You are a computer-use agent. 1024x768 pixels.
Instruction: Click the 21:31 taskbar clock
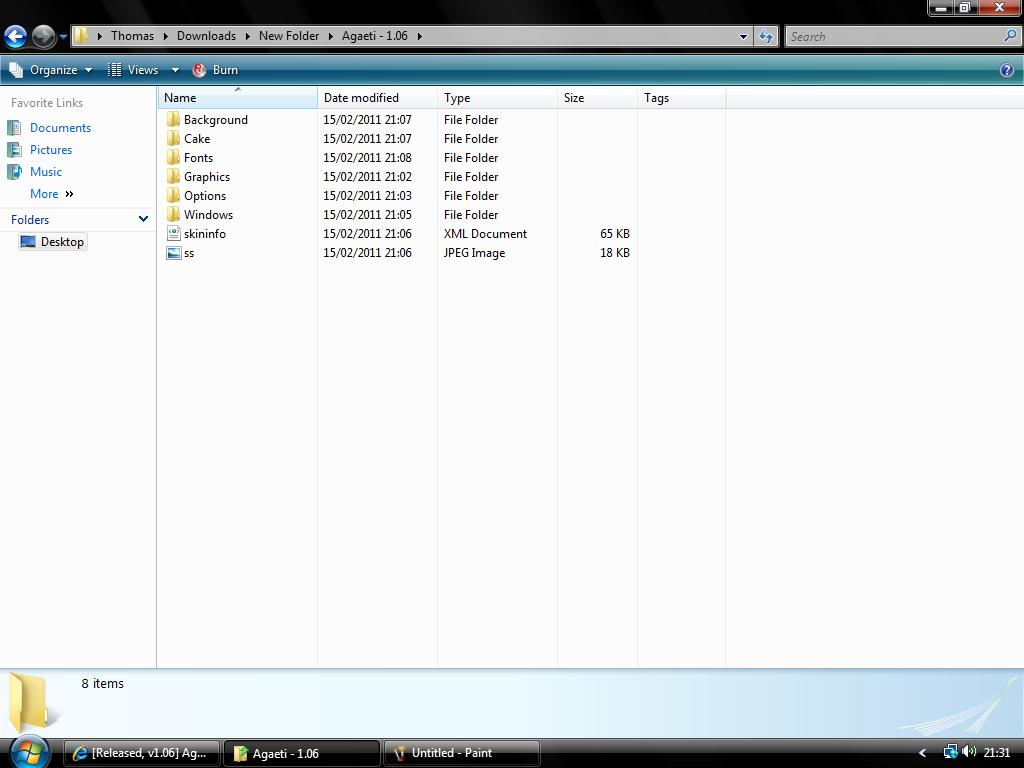click(997, 753)
